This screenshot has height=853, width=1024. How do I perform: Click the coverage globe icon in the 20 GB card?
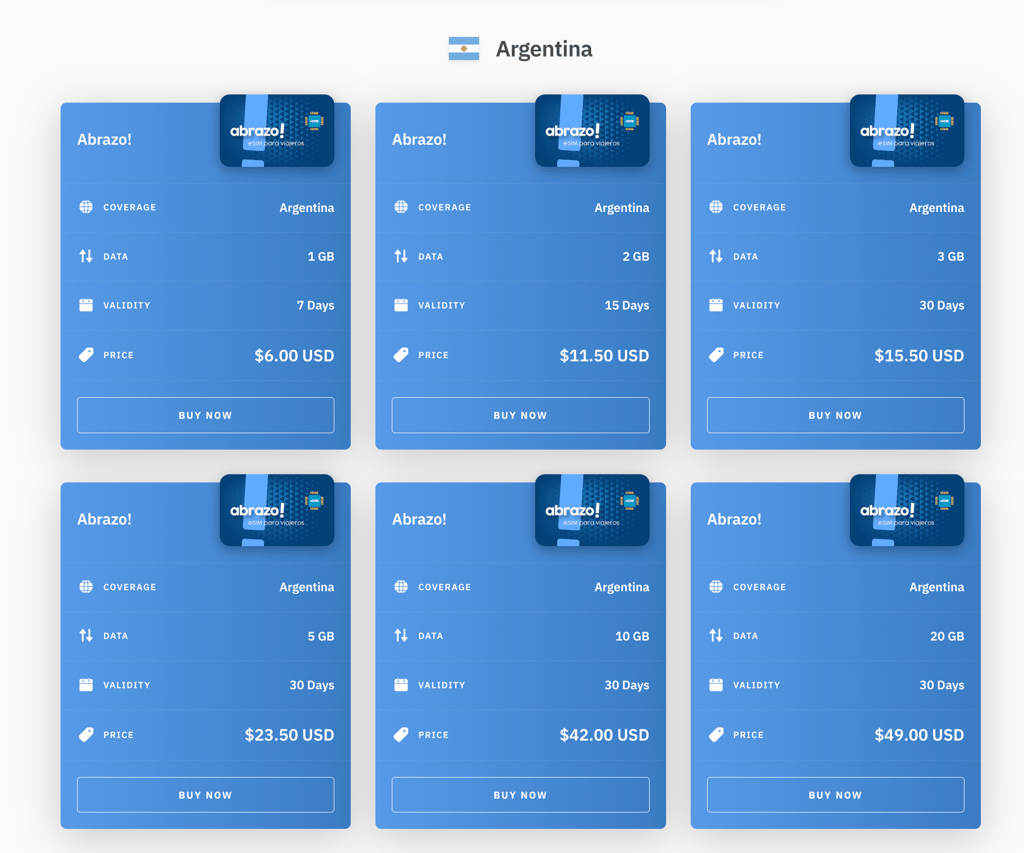716,587
